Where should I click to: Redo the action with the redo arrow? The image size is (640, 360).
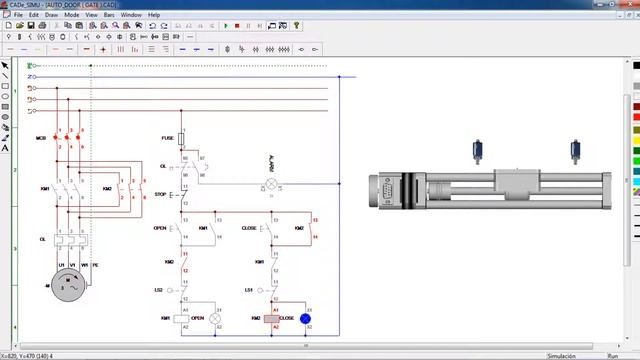tap(164, 26)
